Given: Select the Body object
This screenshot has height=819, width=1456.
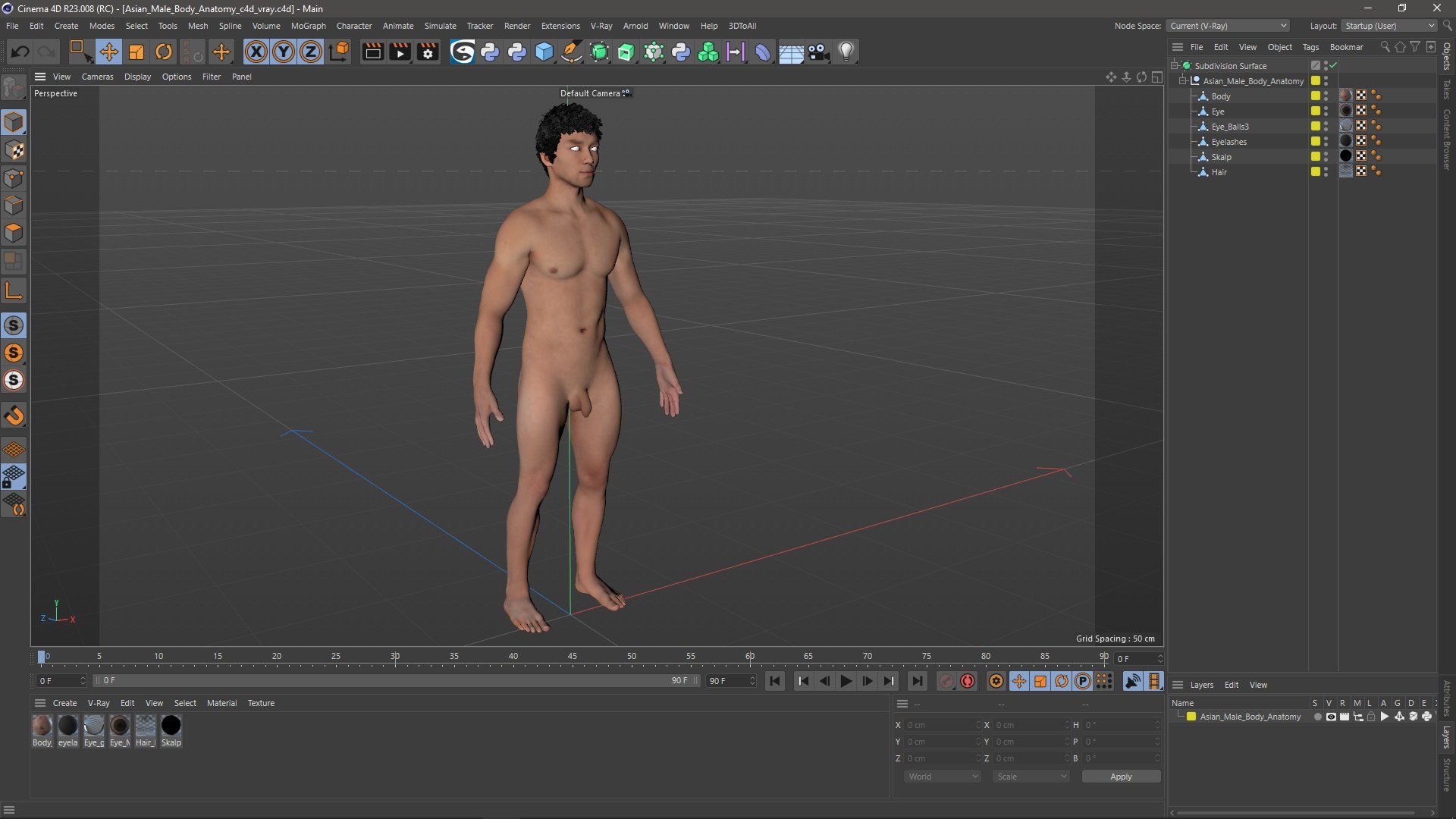Looking at the screenshot, I should click(x=1220, y=96).
